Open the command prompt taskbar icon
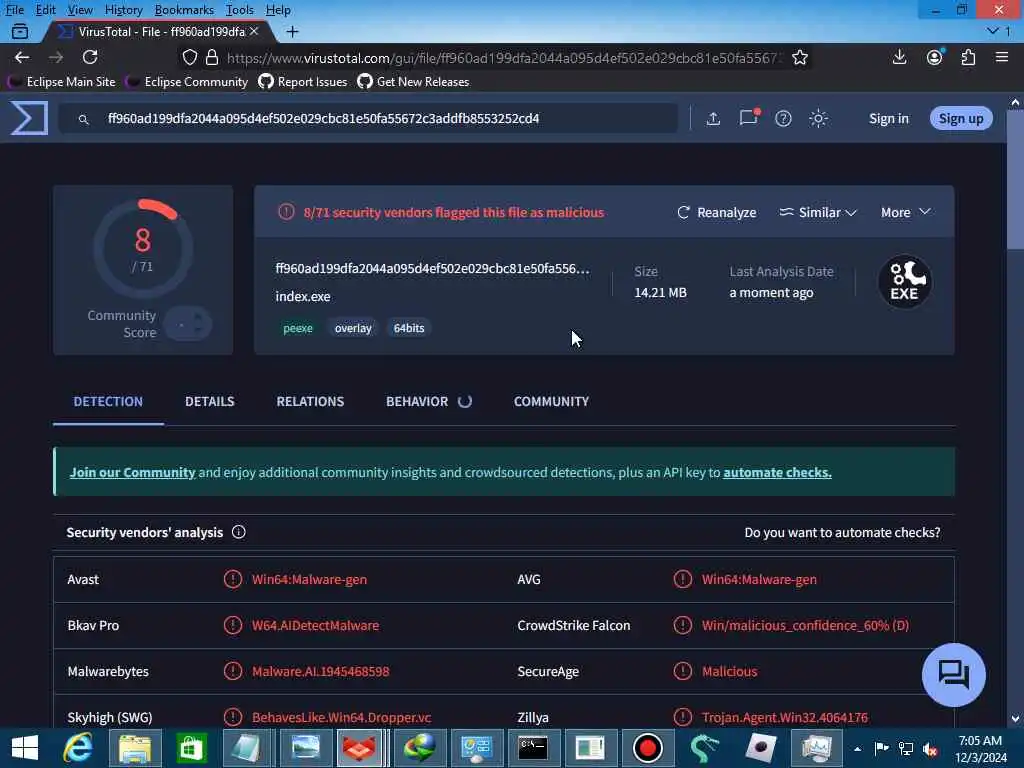1024x768 pixels. [532, 748]
